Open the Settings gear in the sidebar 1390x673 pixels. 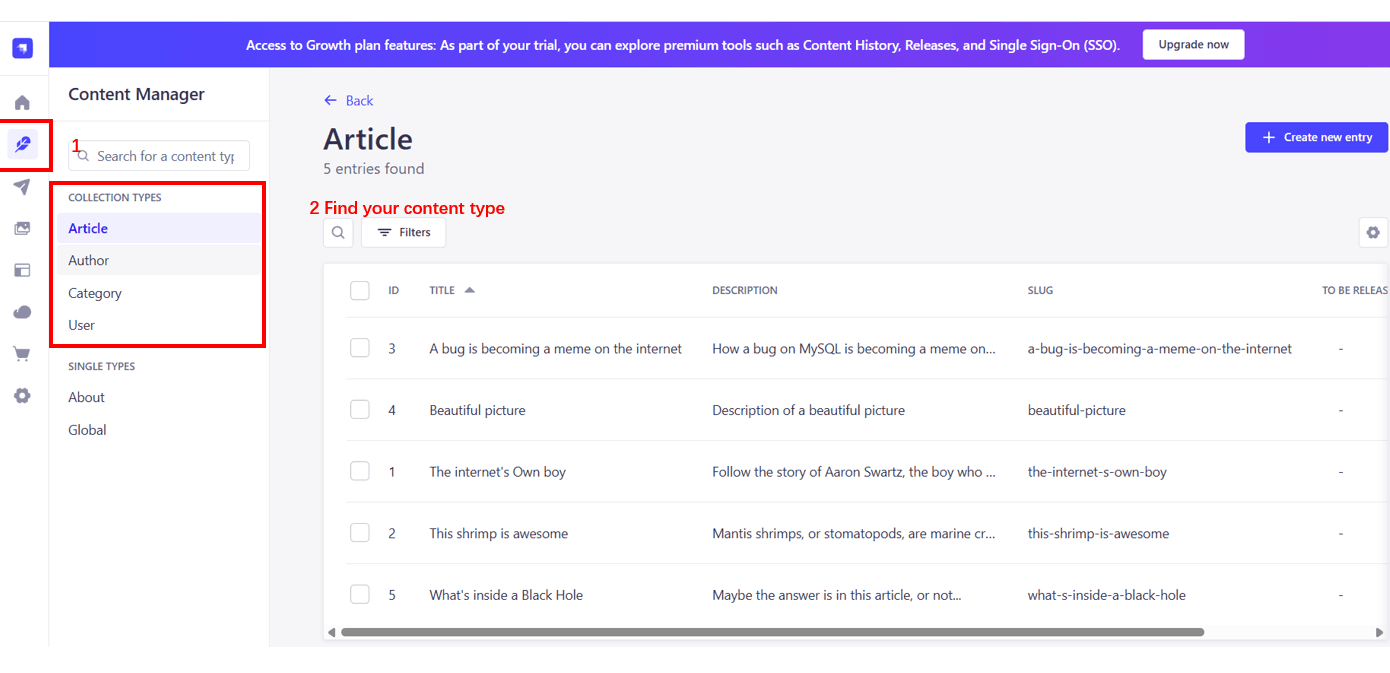[22, 396]
